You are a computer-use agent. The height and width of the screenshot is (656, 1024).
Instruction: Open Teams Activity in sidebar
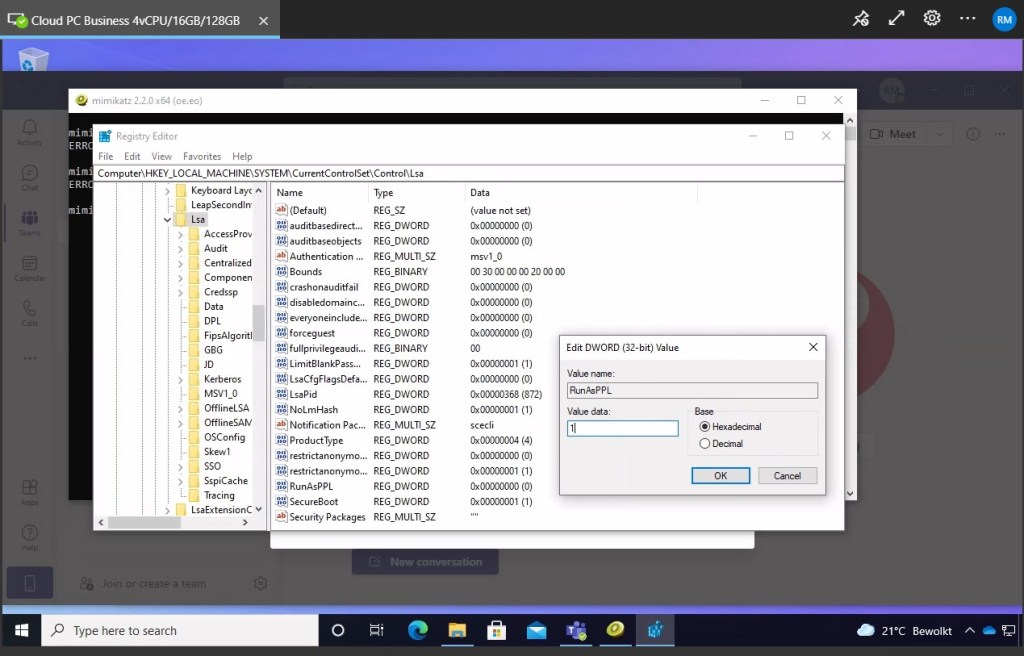[29, 133]
